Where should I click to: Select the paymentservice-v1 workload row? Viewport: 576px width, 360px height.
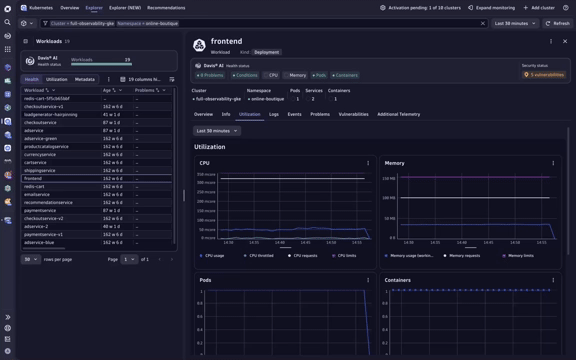96,235
